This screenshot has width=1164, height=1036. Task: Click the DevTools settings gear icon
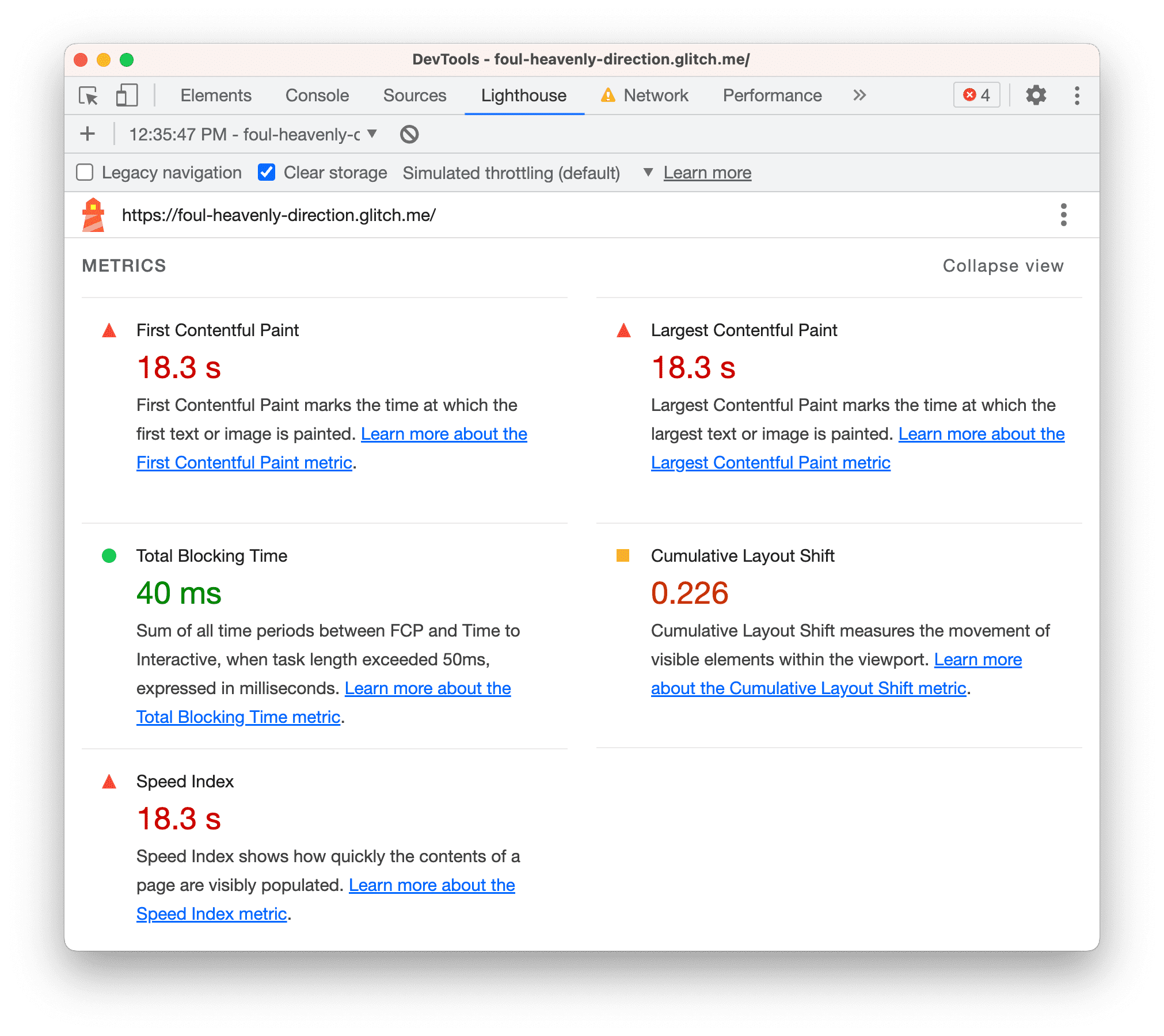tap(1036, 95)
